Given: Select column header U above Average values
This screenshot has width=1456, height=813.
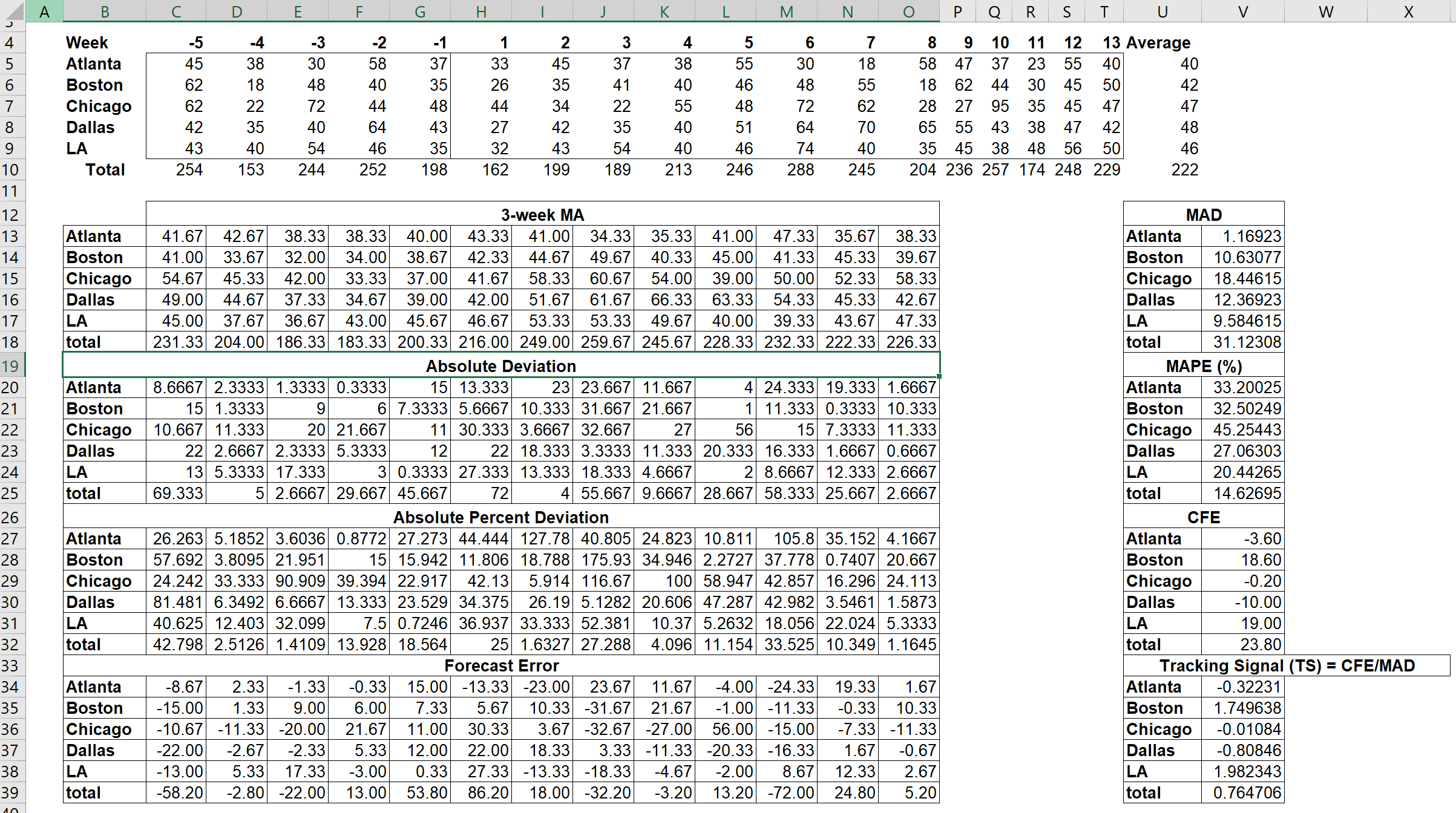Looking at the screenshot, I should [x=1161, y=11].
